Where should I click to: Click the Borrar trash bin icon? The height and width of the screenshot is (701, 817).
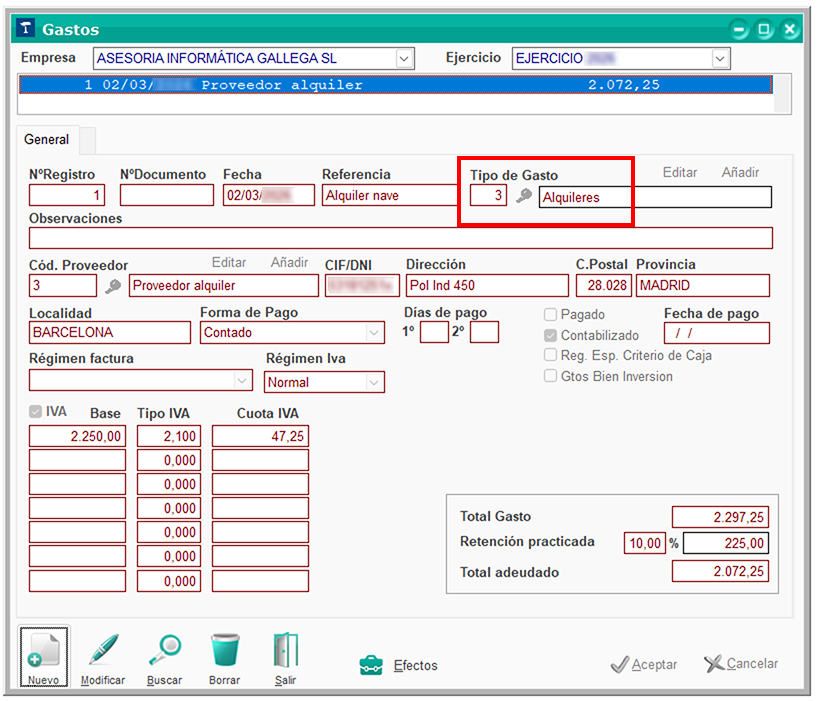(x=225, y=651)
